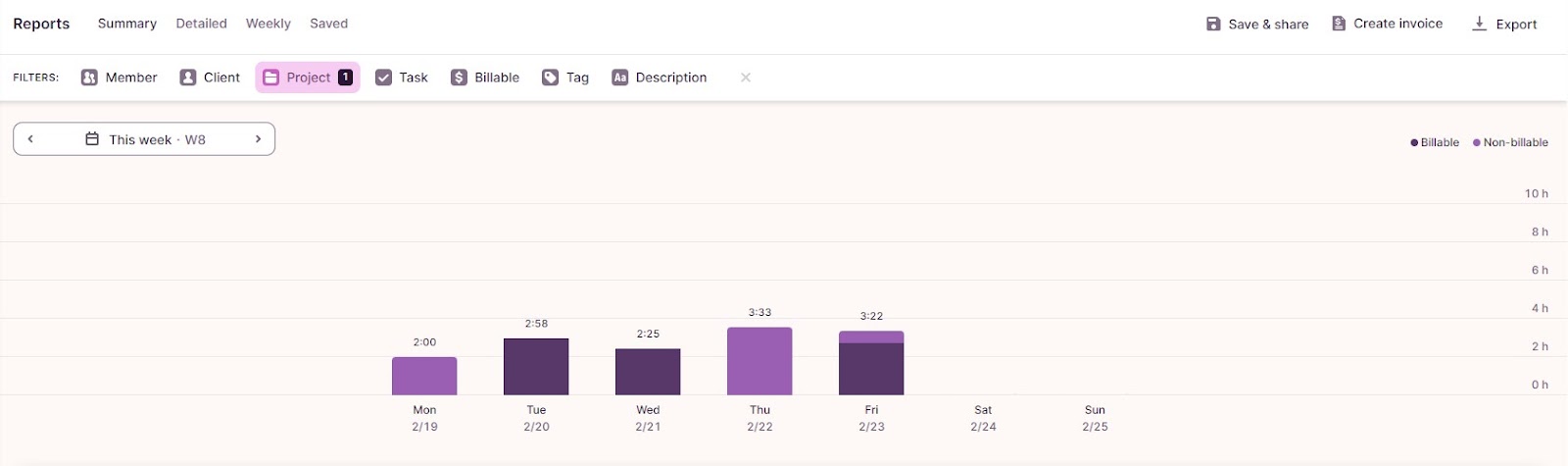Click the Description filter icon
Screen dimensions: 1568x466
(619, 78)
